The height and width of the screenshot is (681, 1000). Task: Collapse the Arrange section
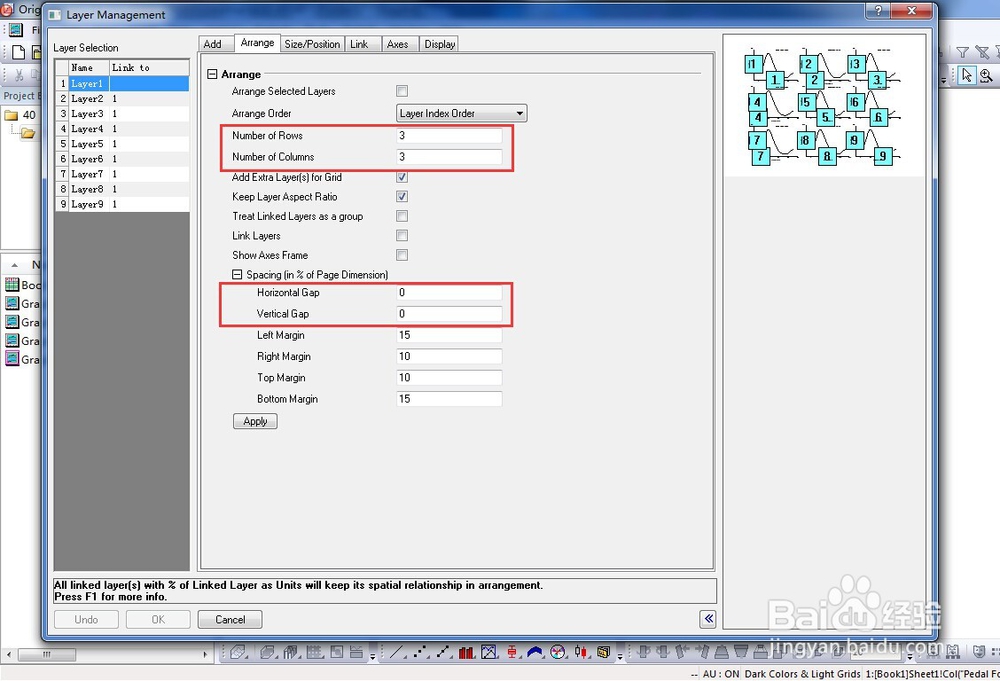[212, 74]
